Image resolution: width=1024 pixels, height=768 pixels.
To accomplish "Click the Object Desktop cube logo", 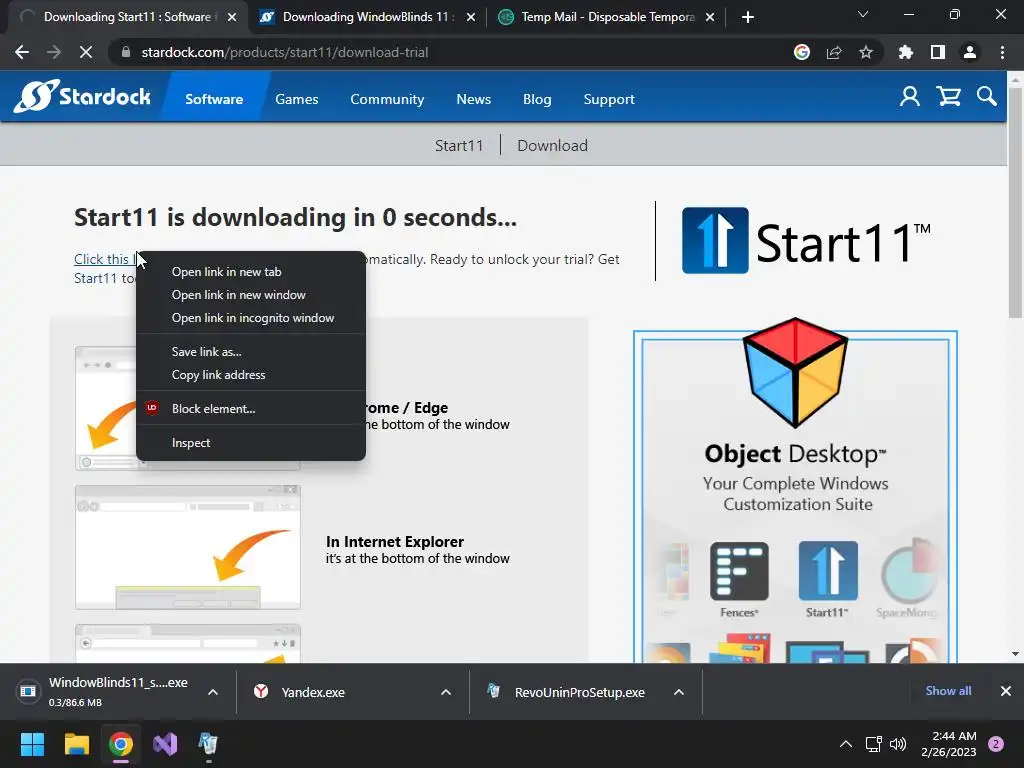I will [795, 372].
